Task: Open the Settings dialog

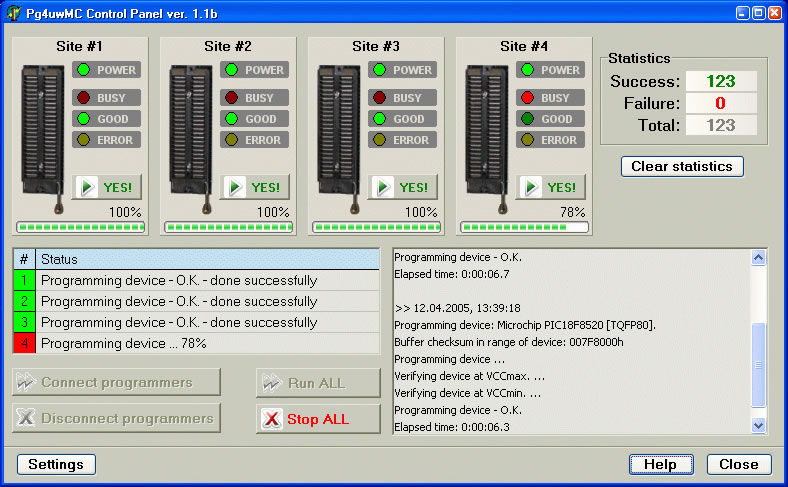Action: click(x=56, y=464)
